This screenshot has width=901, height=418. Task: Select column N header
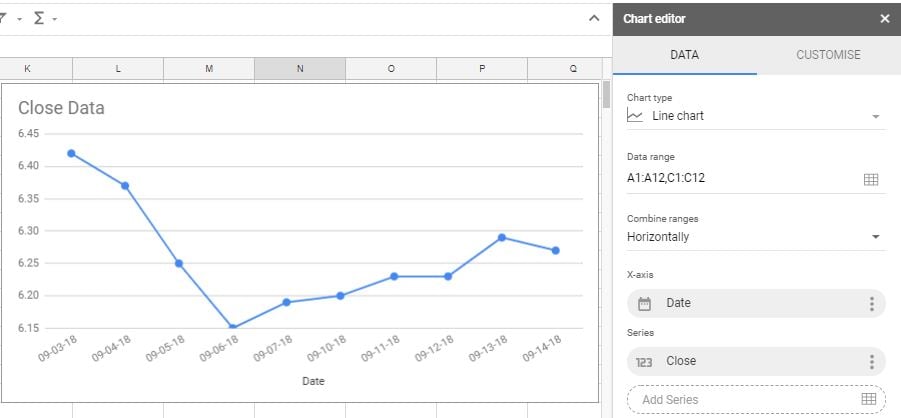tap(300, 68)
